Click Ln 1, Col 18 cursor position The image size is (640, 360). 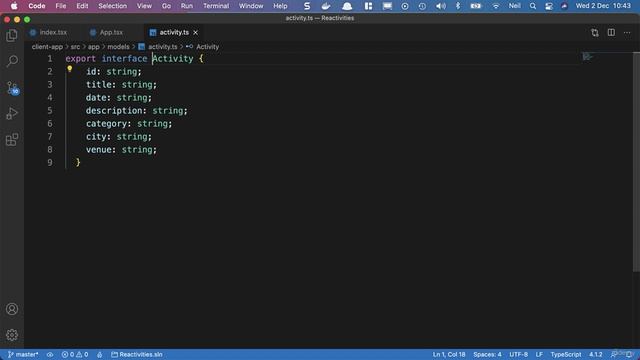pyautogui.click(x=449, y=354)
